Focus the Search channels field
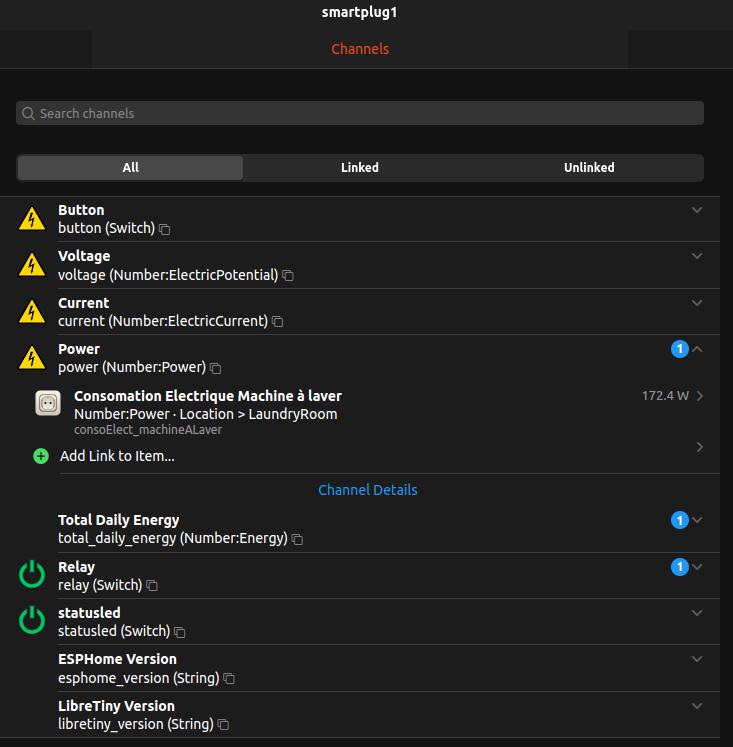 coord(360,113)
